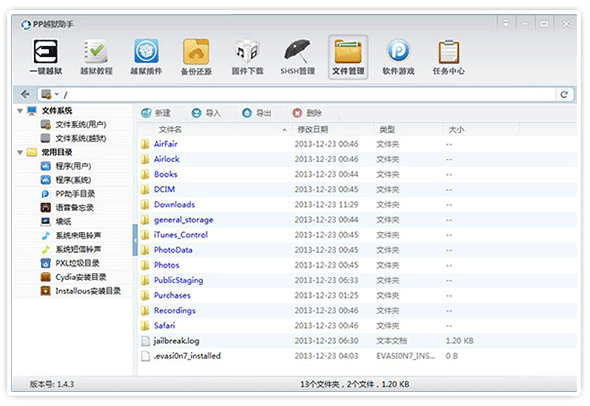The height and width of the screenshot is (406, 590).
Task: Select the Recordings folder
Action: (x=175, y=310)
